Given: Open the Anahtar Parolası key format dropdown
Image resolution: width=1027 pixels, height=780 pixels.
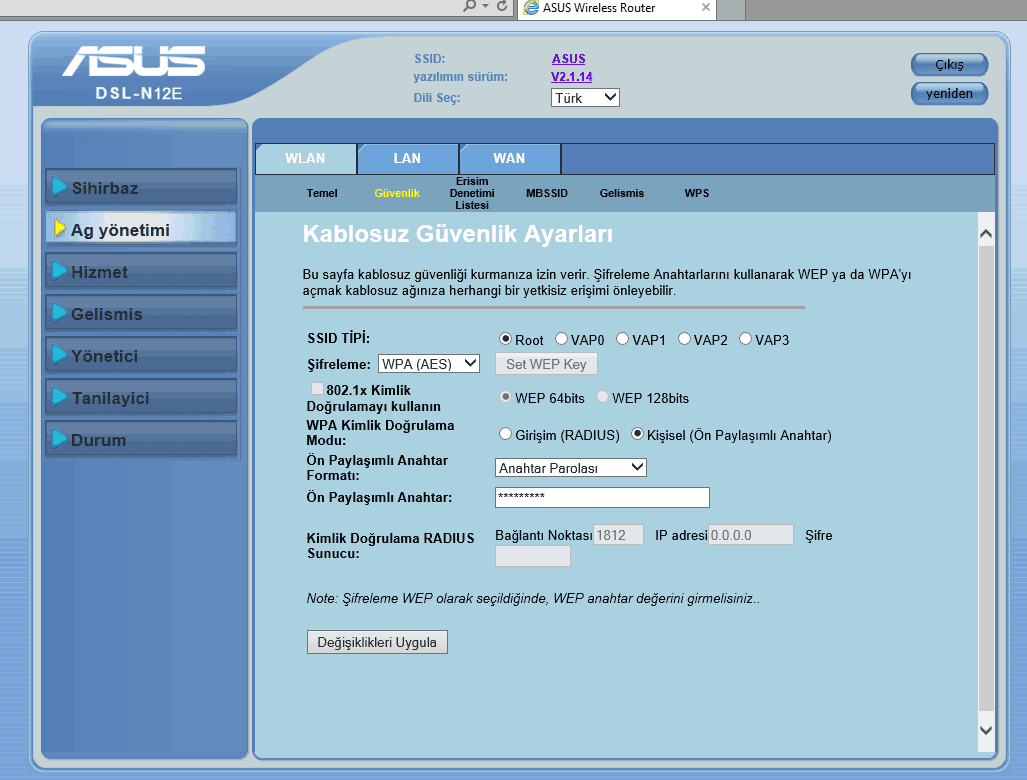Looking at the screenshot, I should pyautogui.click(x=571, y=468).
